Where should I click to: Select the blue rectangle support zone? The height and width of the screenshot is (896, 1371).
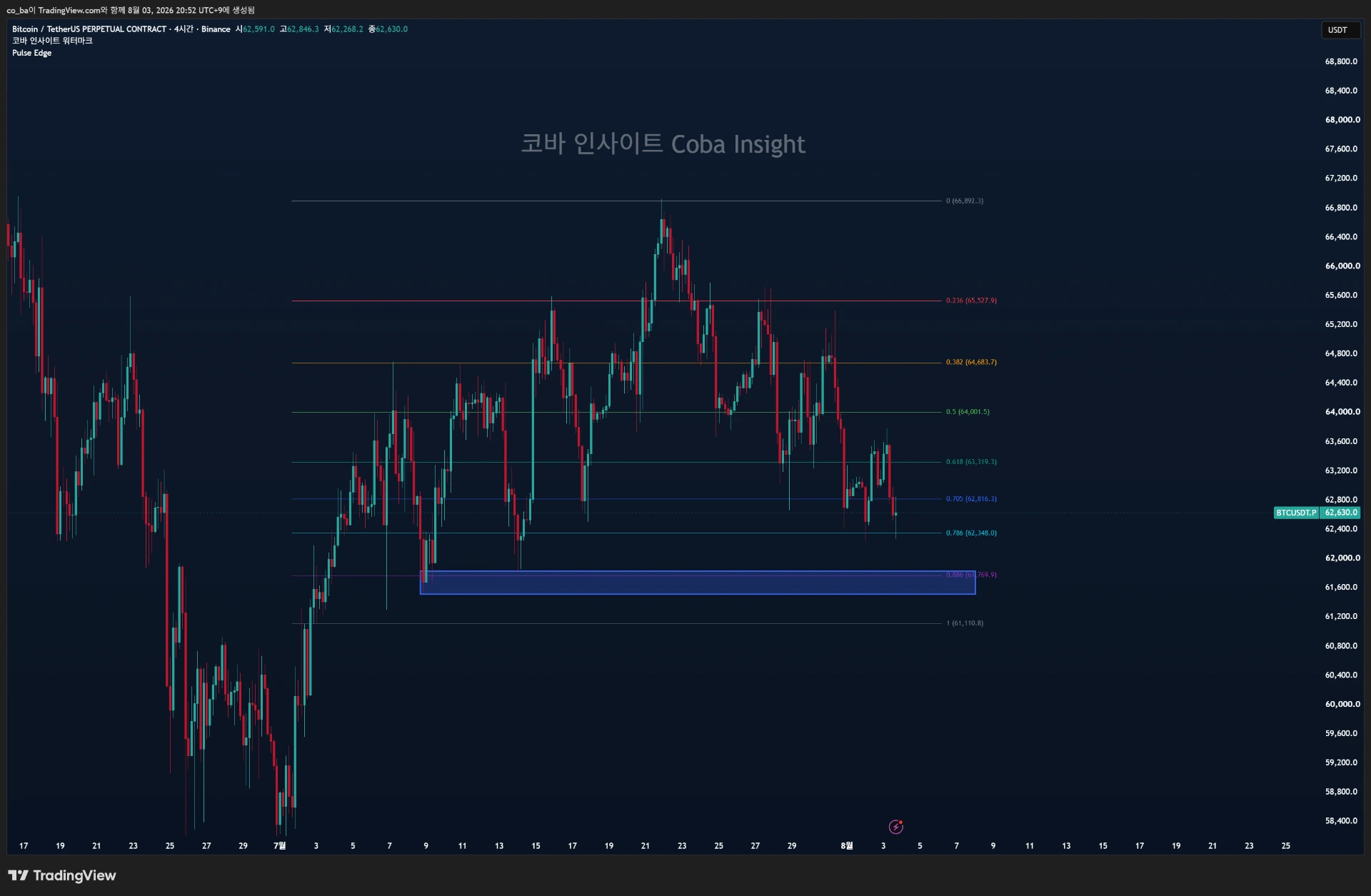point(698,583)
